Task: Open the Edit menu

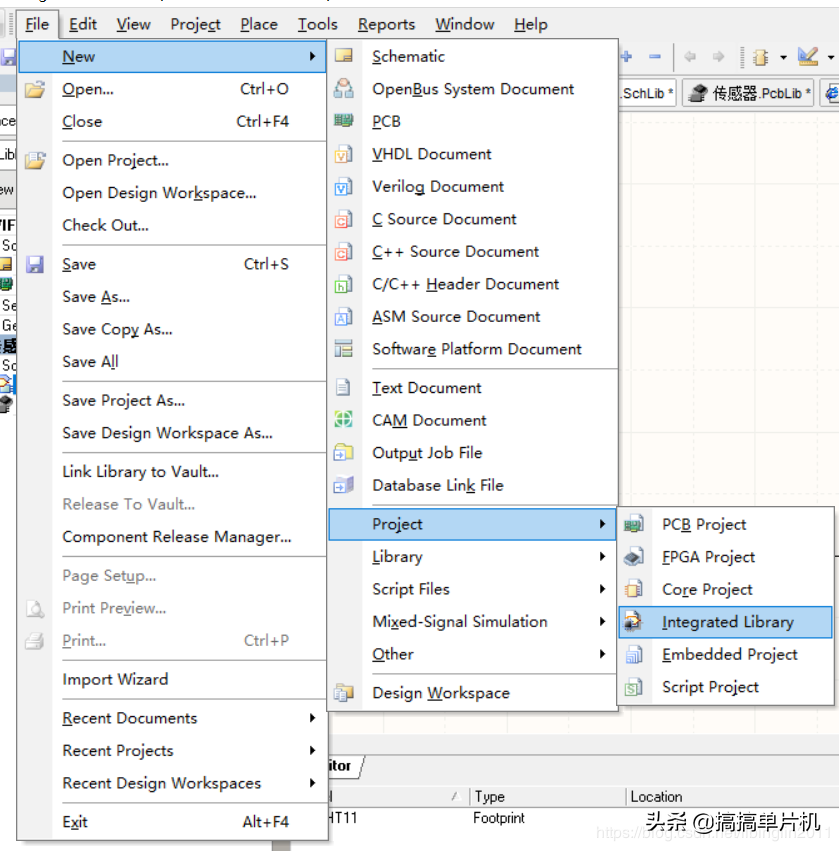Action: coord(82,24)
